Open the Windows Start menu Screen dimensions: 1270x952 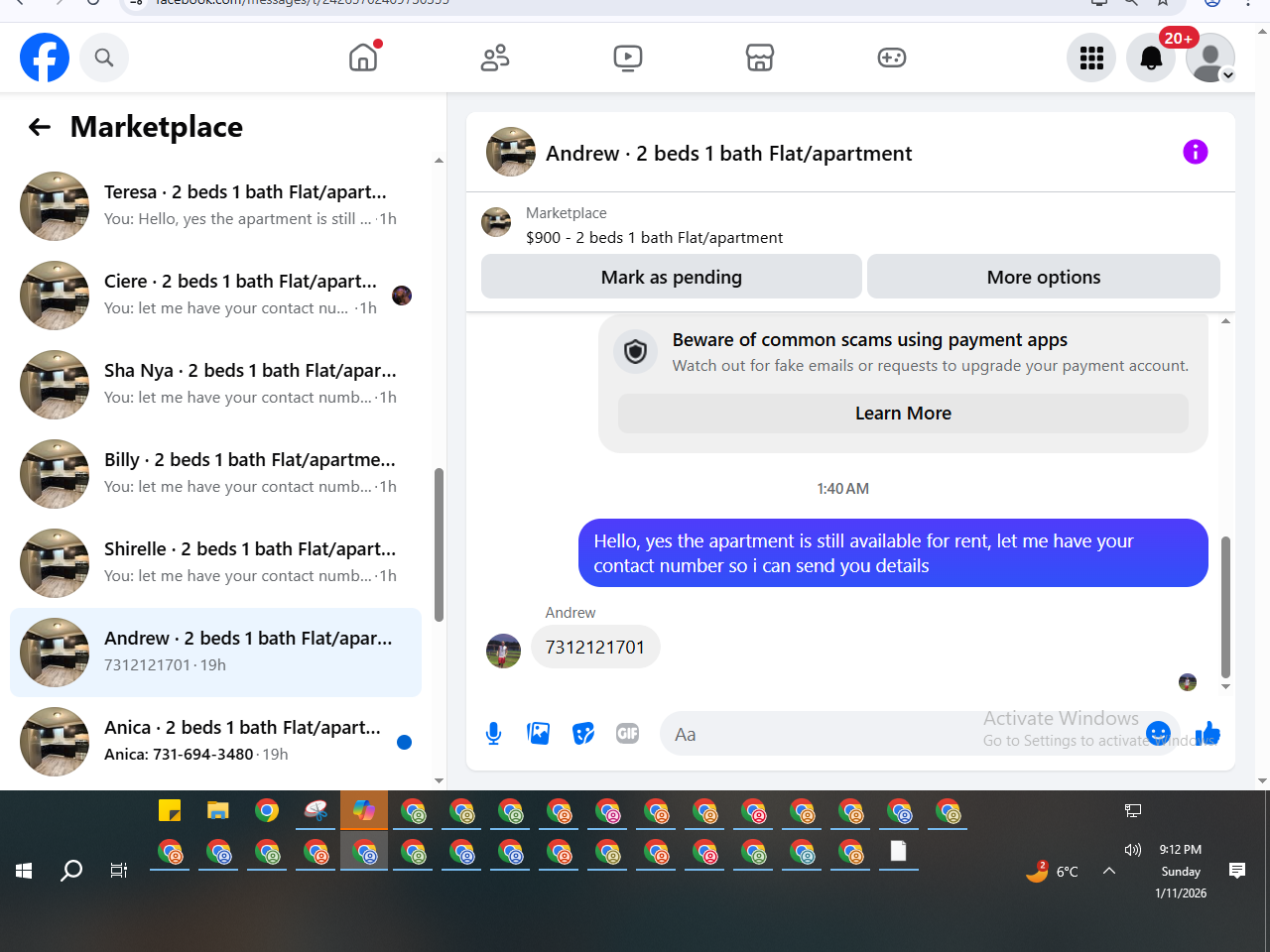tap(25, 871)
